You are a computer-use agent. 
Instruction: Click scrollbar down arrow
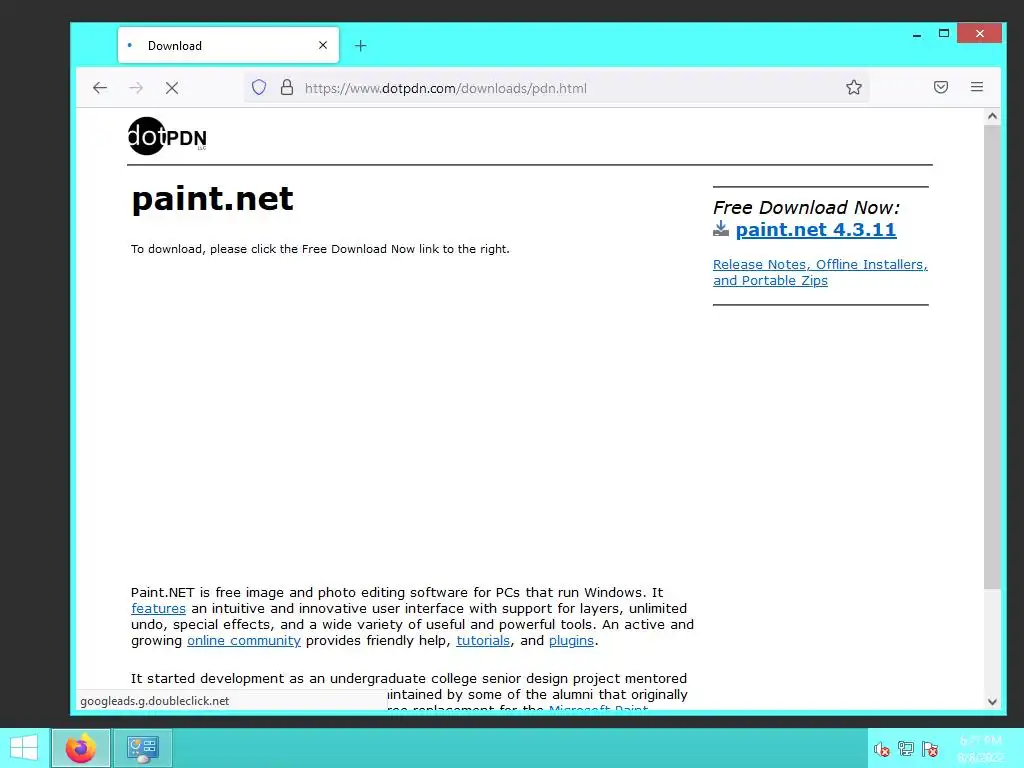[992, 702]
